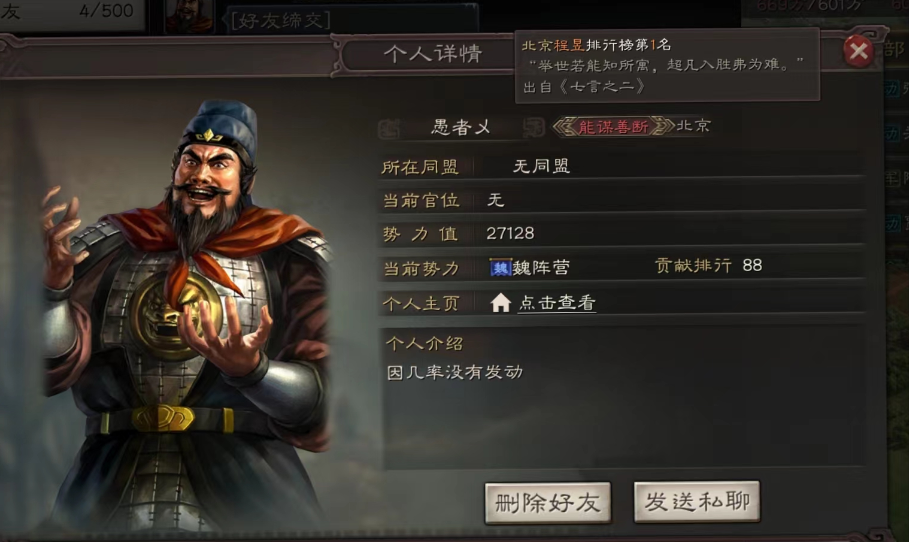This screenshot has height=542, width=909.
Task: Click the blue 魏 faction badge icon
Action: click(x=500, y=267)
